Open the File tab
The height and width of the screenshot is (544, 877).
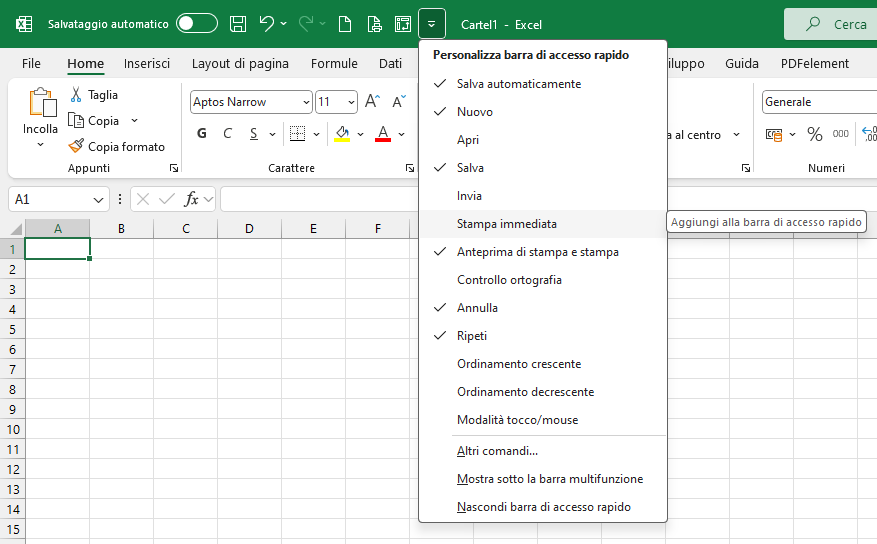coord(31,64)
